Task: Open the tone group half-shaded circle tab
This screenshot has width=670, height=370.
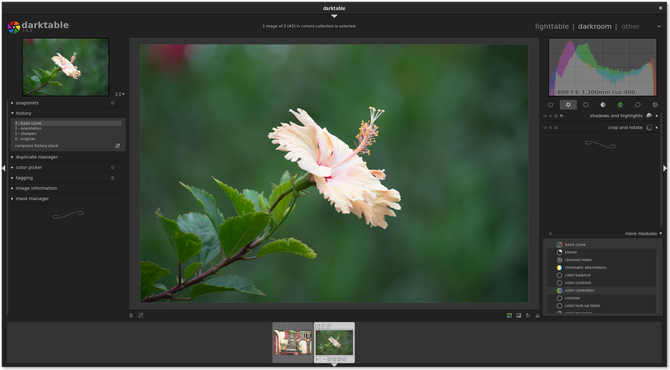Action: coord(603,105)
